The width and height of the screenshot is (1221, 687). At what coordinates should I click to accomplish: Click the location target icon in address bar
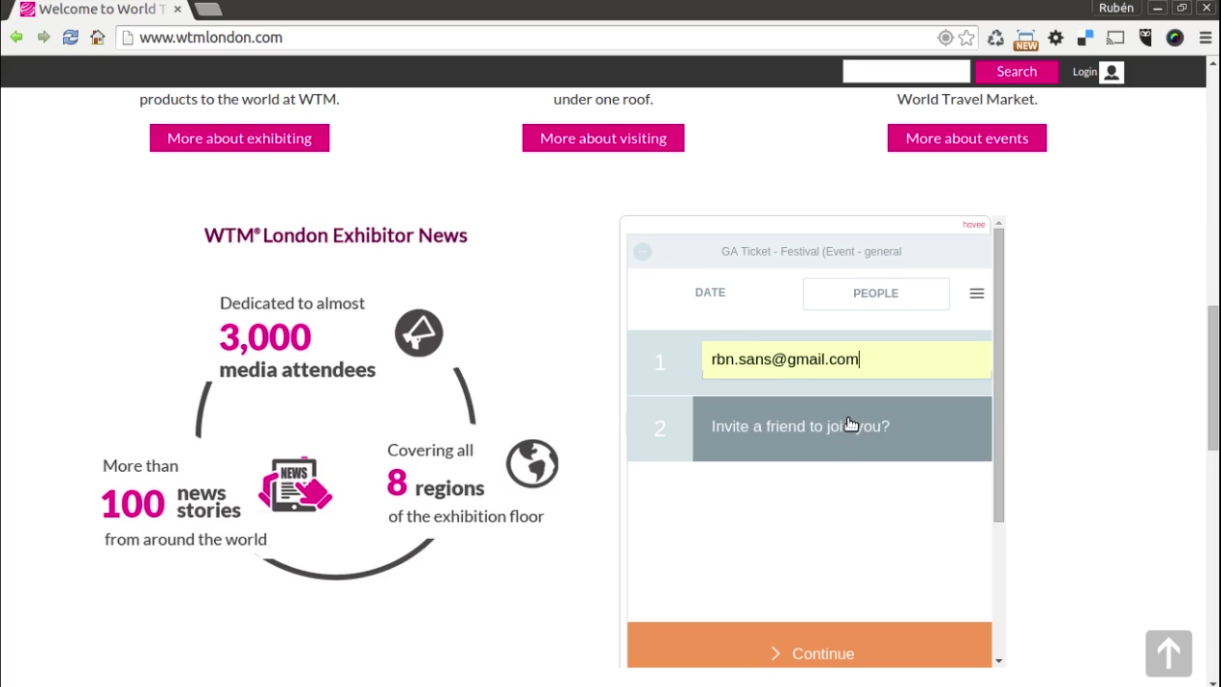[945, 38]
